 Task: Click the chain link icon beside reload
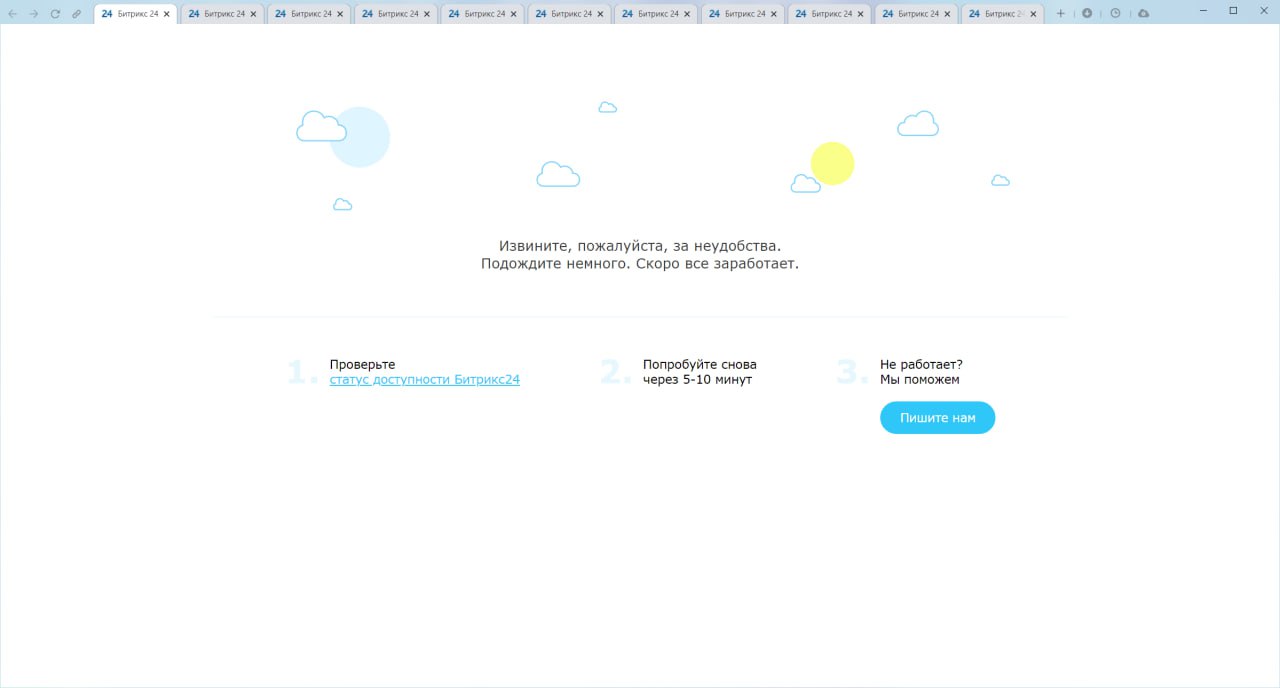pos(76,14)
